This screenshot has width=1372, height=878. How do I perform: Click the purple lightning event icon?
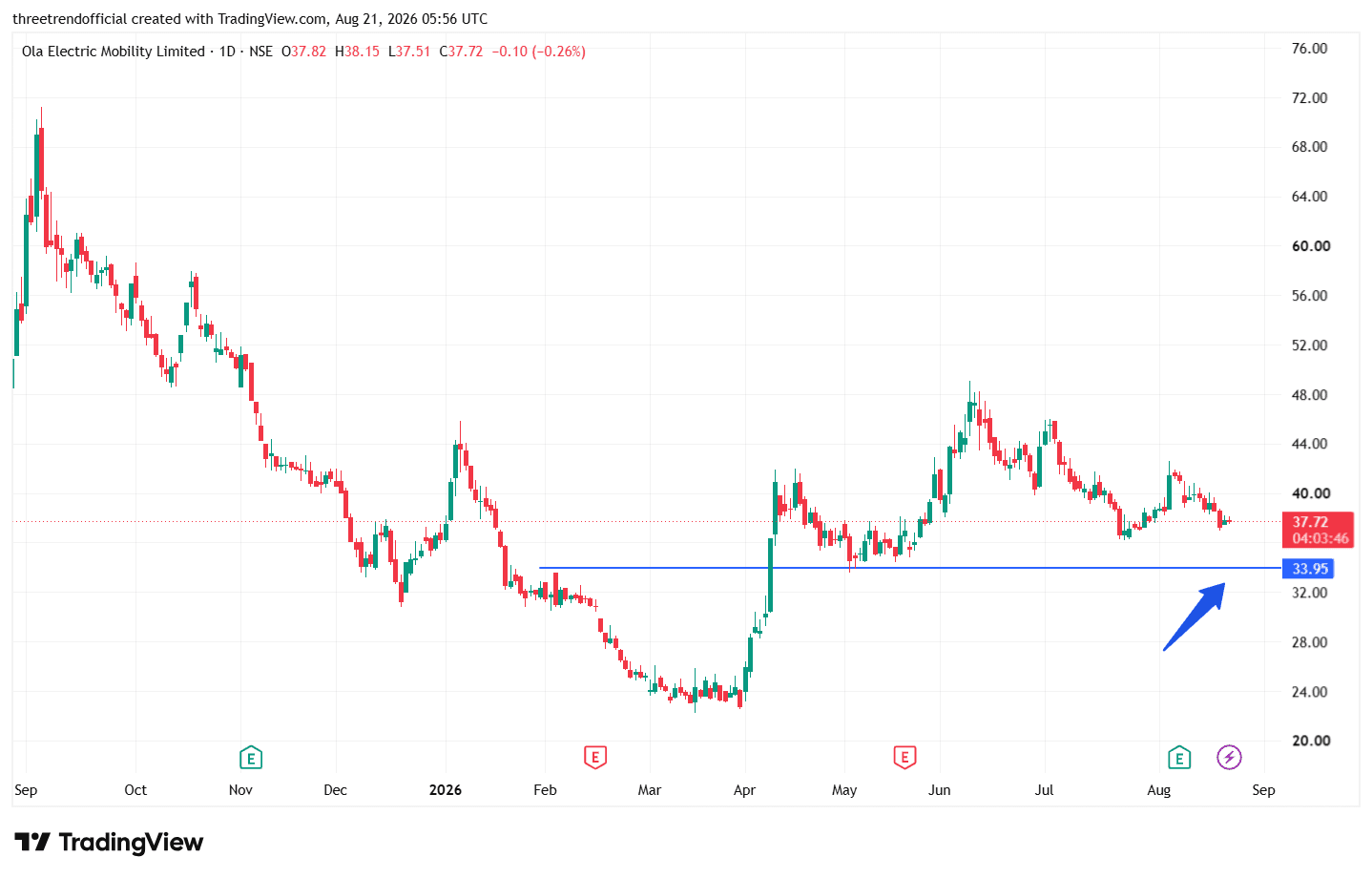pyautogui.click(x=1229, y=758)
